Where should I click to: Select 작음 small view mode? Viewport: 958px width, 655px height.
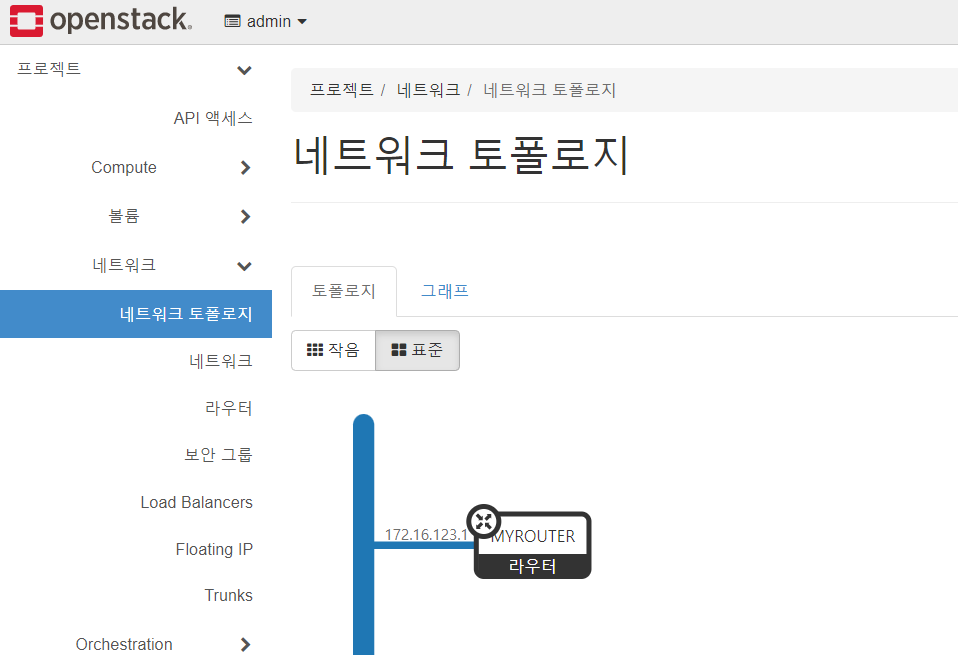333,350
